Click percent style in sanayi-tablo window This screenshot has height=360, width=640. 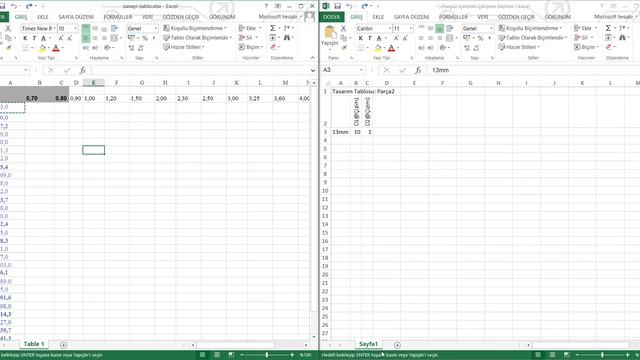pyautogui.click(x=144, y=38)
